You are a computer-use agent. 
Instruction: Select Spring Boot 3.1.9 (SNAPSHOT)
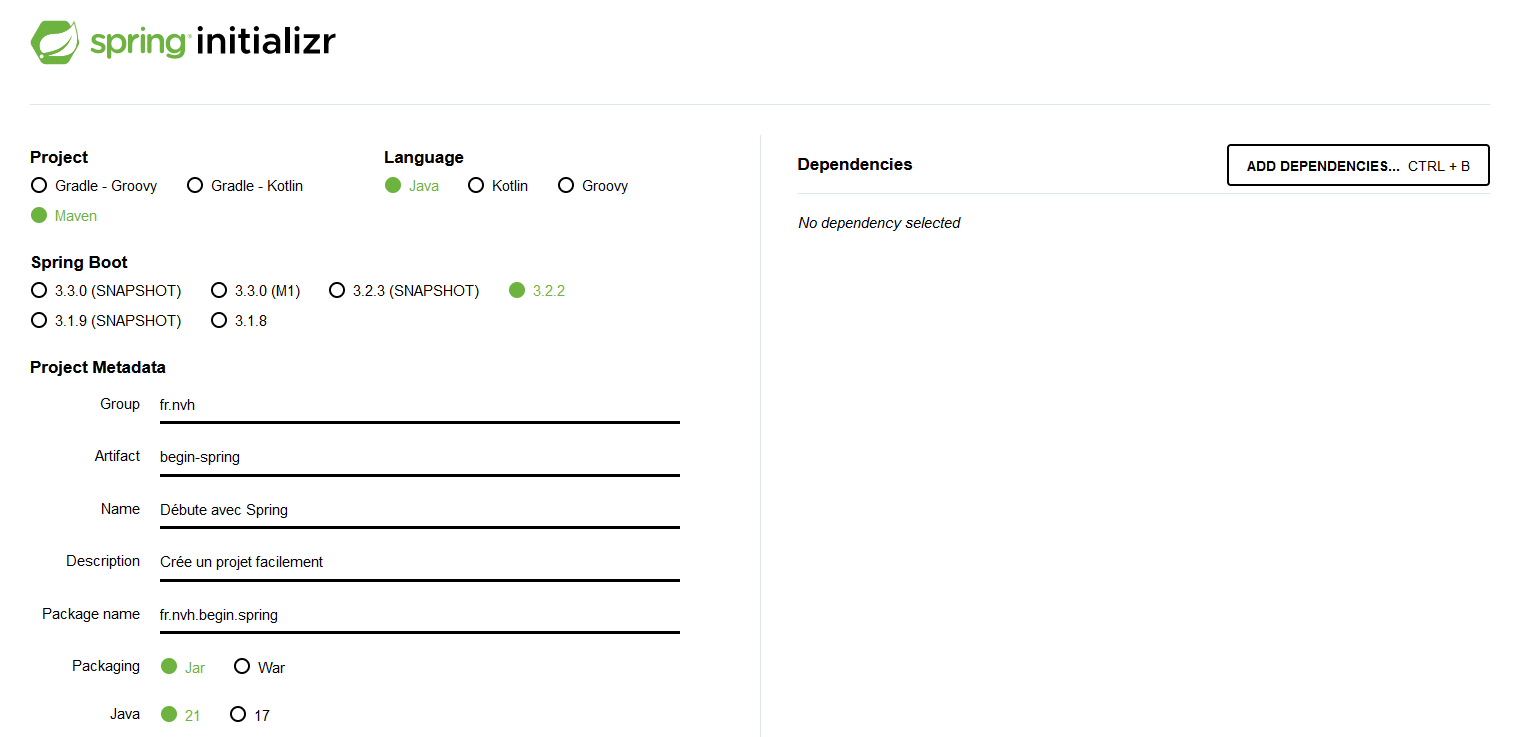tap(106, 321)
